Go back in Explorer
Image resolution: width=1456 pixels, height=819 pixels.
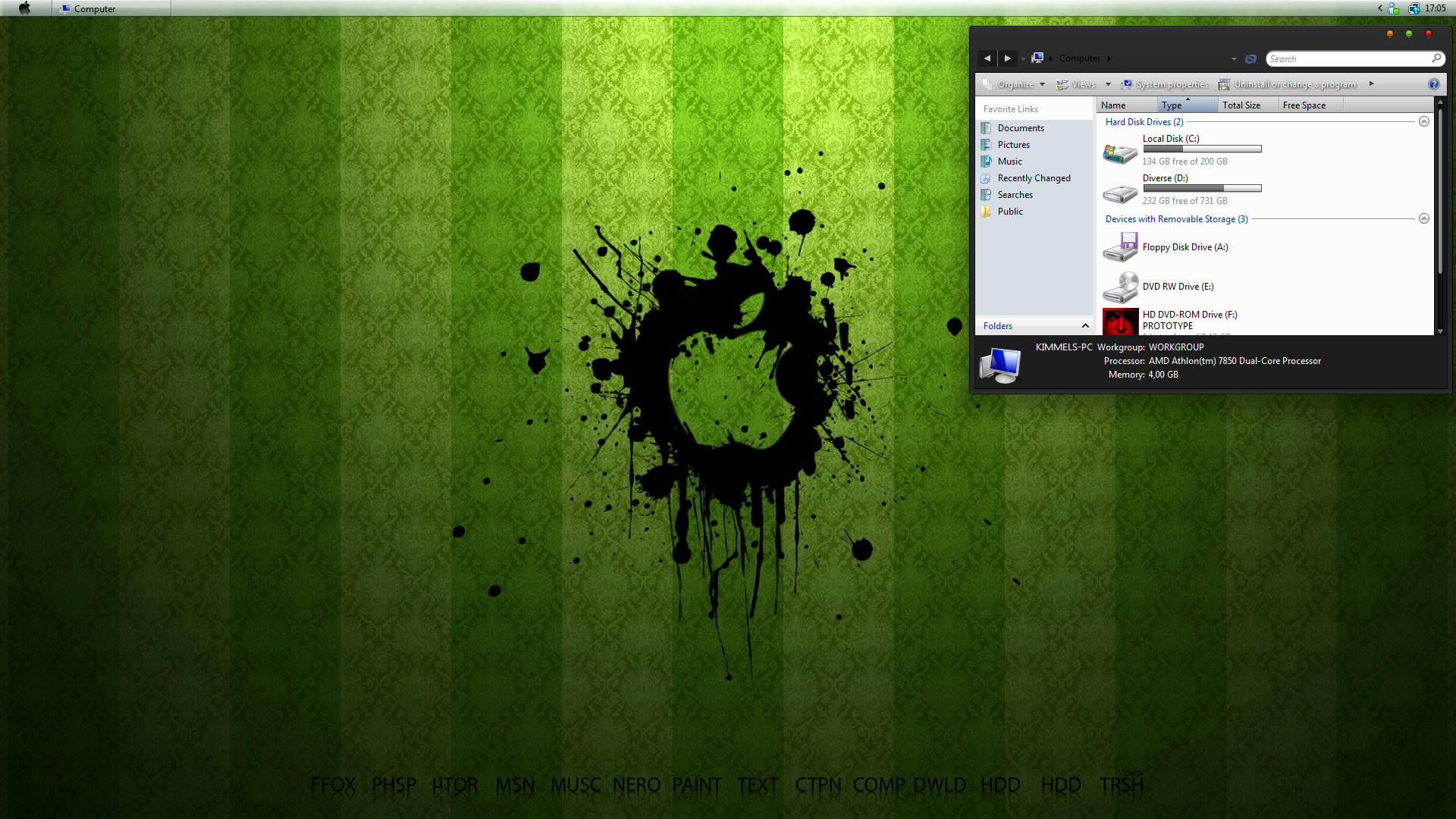987,58
